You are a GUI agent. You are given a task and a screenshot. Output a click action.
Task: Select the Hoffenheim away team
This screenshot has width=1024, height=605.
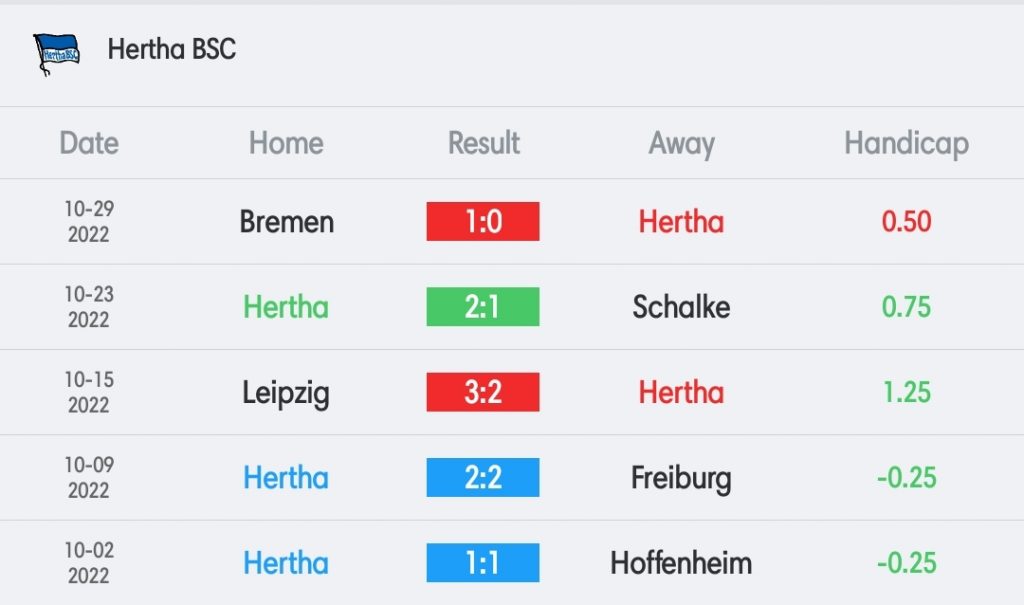(x=681, y=563)
